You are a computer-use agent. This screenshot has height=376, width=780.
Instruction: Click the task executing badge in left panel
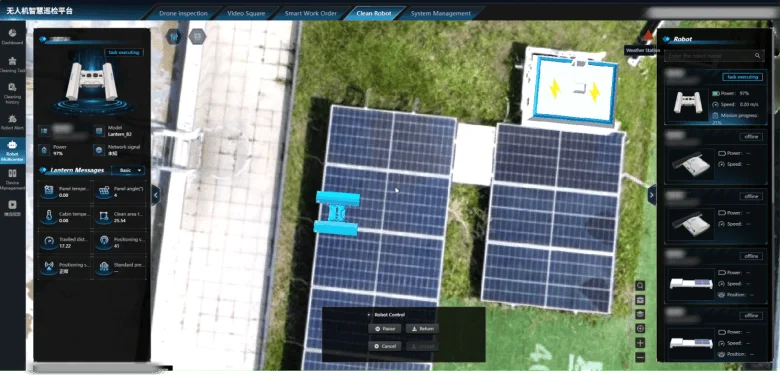point(124,52)
